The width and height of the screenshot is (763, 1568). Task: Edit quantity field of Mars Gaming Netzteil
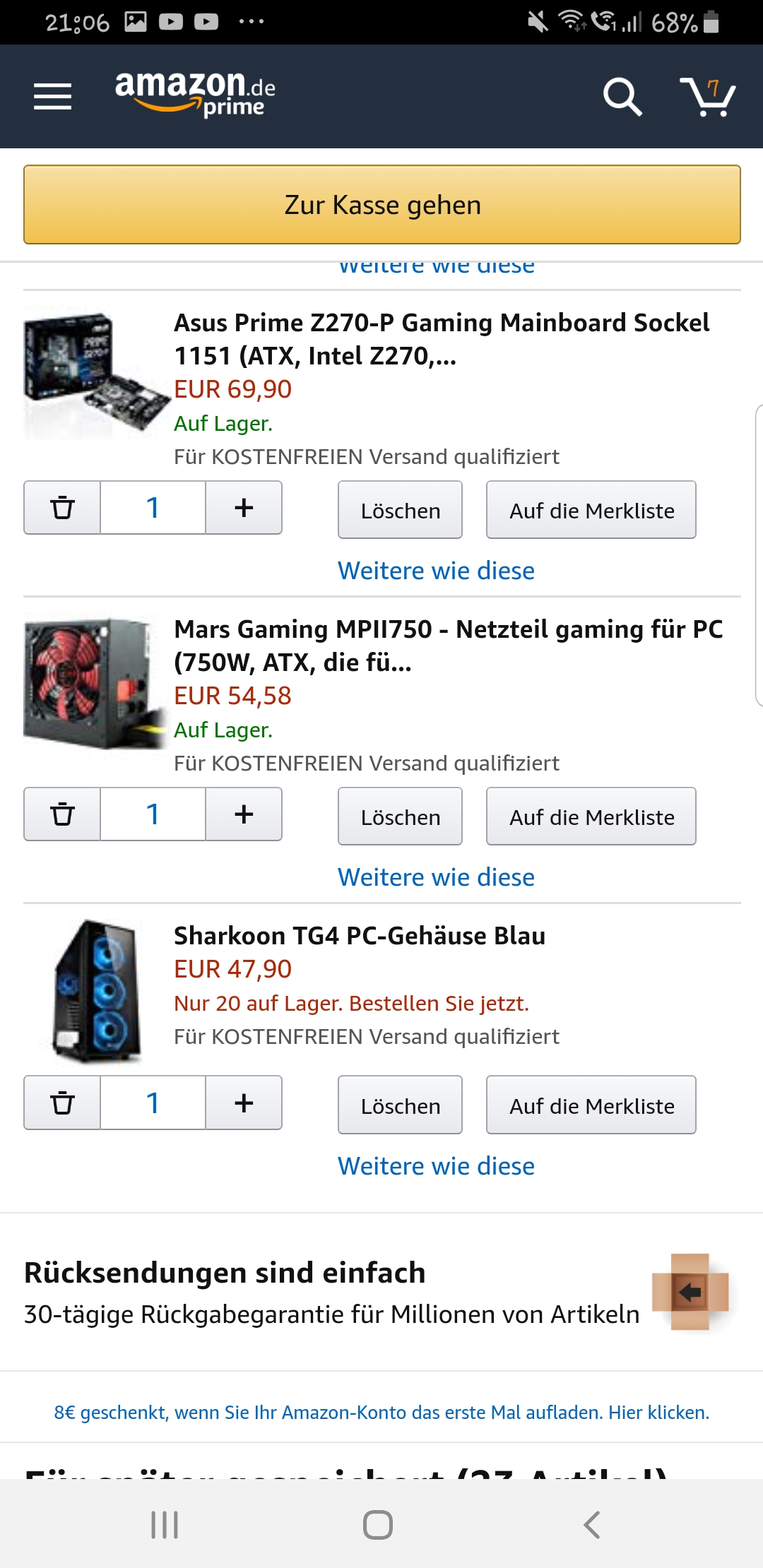pyautogui.click(x=153, y=814)
